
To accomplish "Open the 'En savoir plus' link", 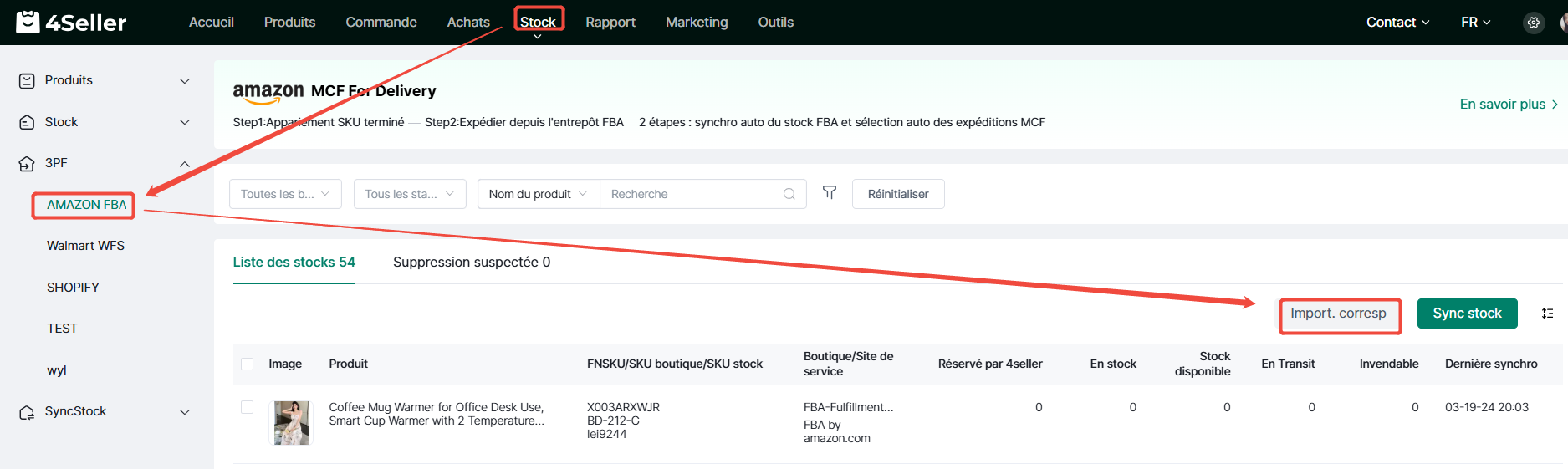I will (1507, 105).
